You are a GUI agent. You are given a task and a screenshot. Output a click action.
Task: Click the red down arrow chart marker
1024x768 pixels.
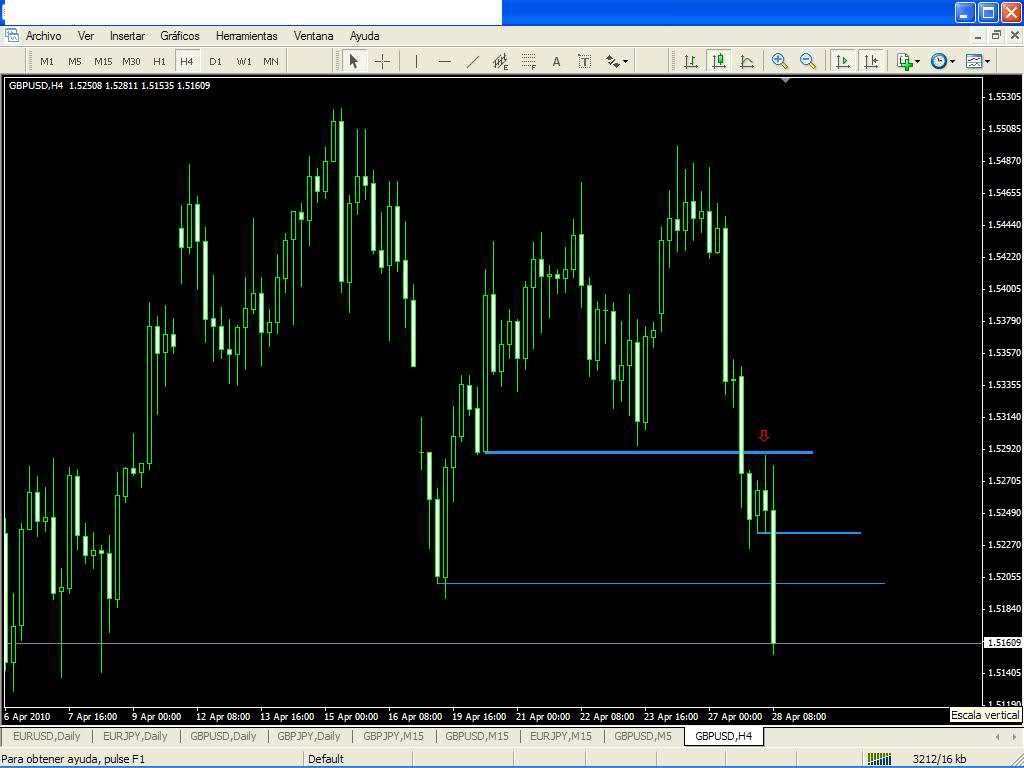point(763,436)
